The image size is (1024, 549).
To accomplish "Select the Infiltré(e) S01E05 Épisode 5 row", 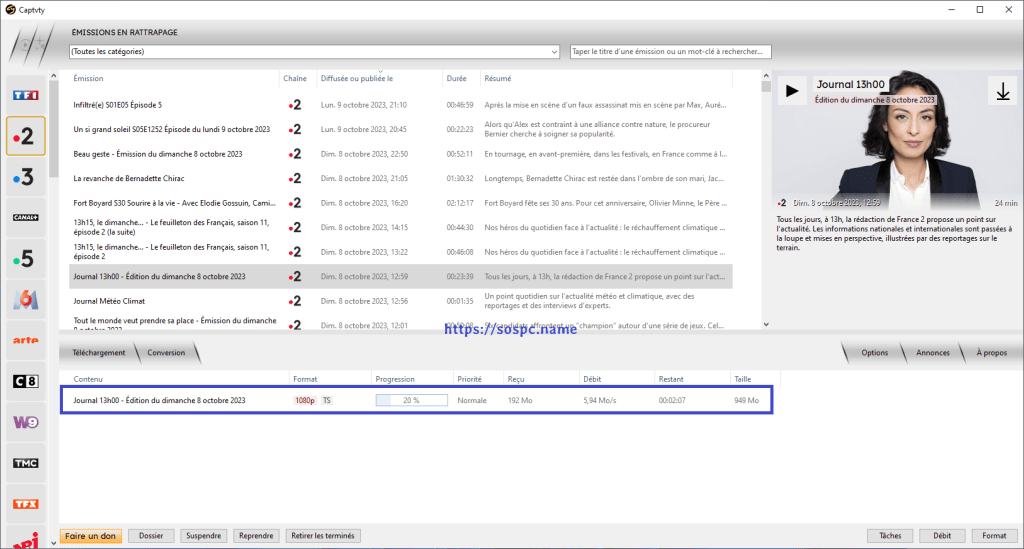I will (x=401, y=104).
